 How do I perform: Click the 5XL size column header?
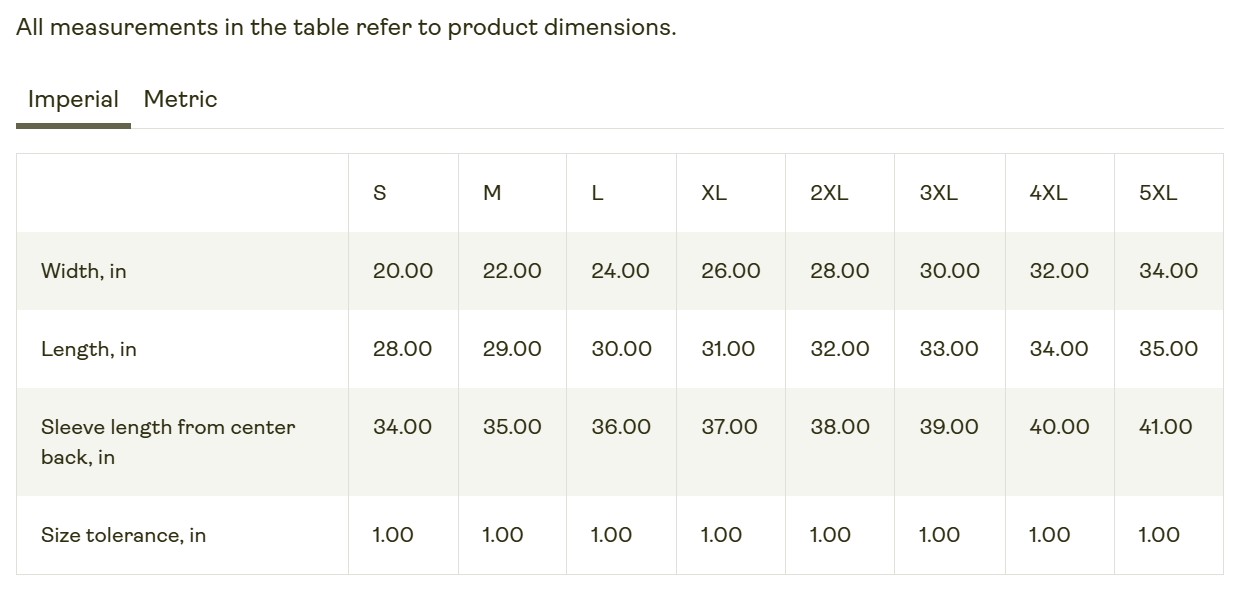point(1158,193)
